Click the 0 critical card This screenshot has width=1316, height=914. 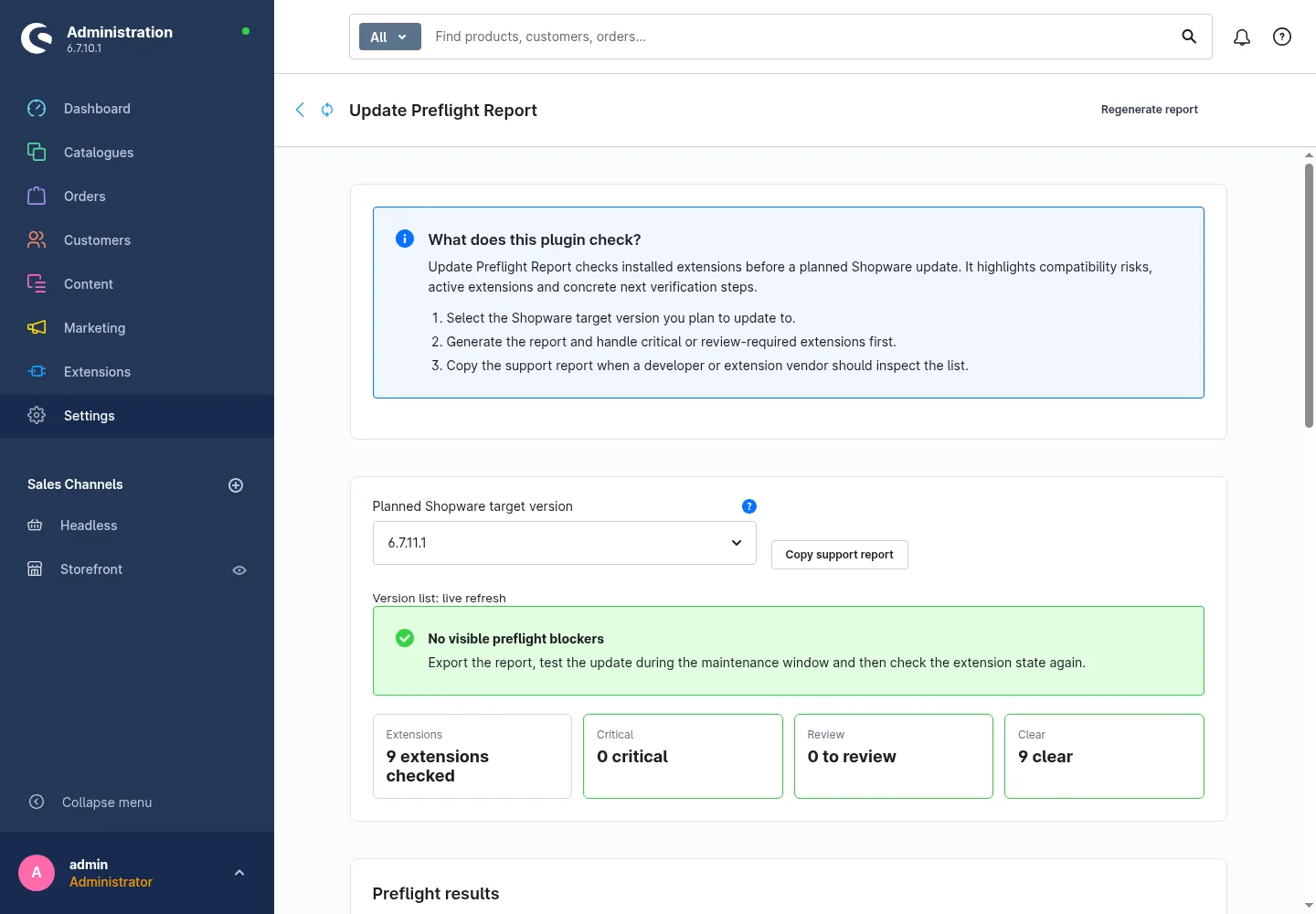683,756
